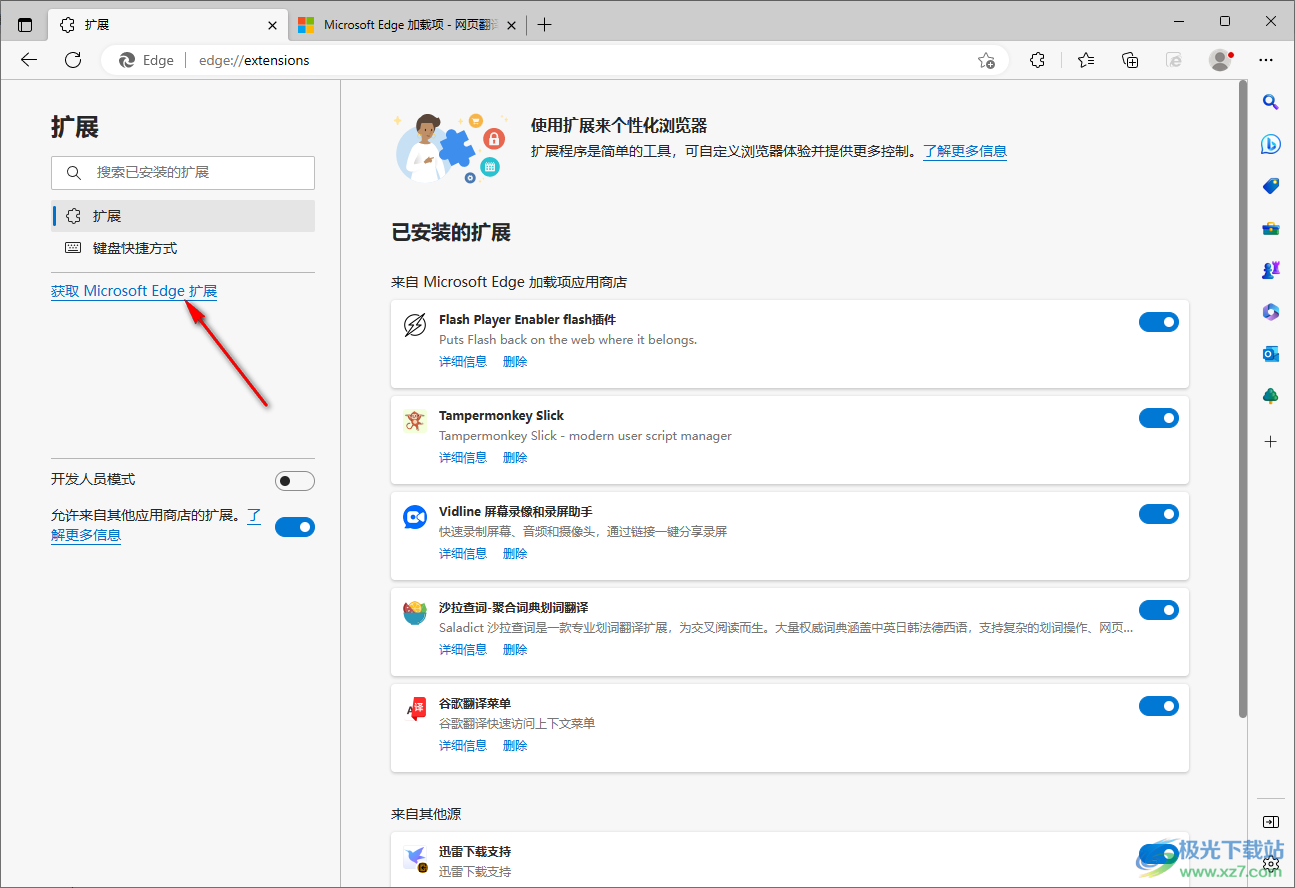Viewport: 1295px width, 888px height.
Task: Click 删除 for Vidline extension
Action: coord(515,553)
